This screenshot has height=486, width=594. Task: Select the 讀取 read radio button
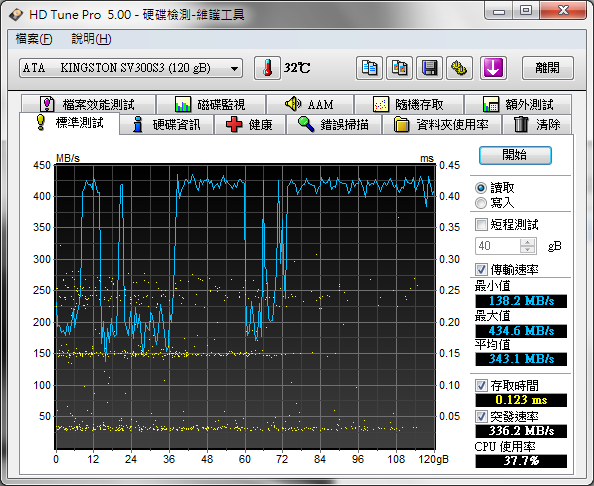click(481, 188)
